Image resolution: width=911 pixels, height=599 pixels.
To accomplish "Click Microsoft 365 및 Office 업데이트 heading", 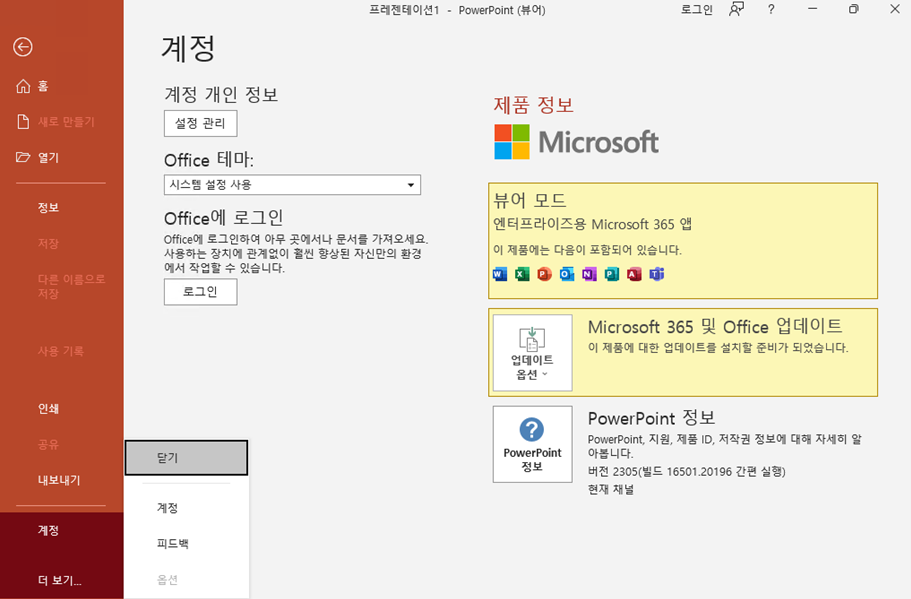I will [715, 327].
